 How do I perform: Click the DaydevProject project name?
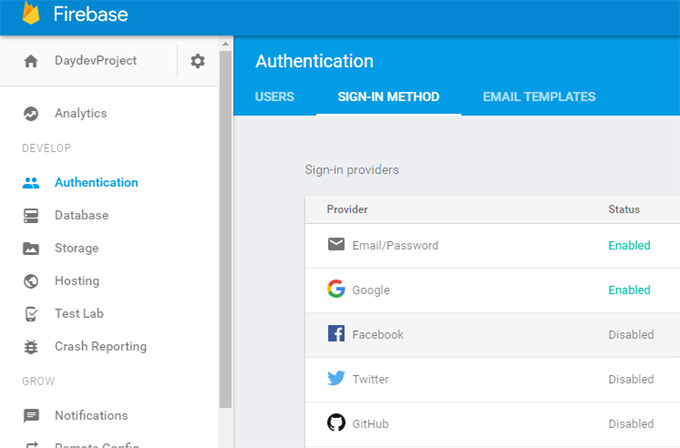pos(95,61)
